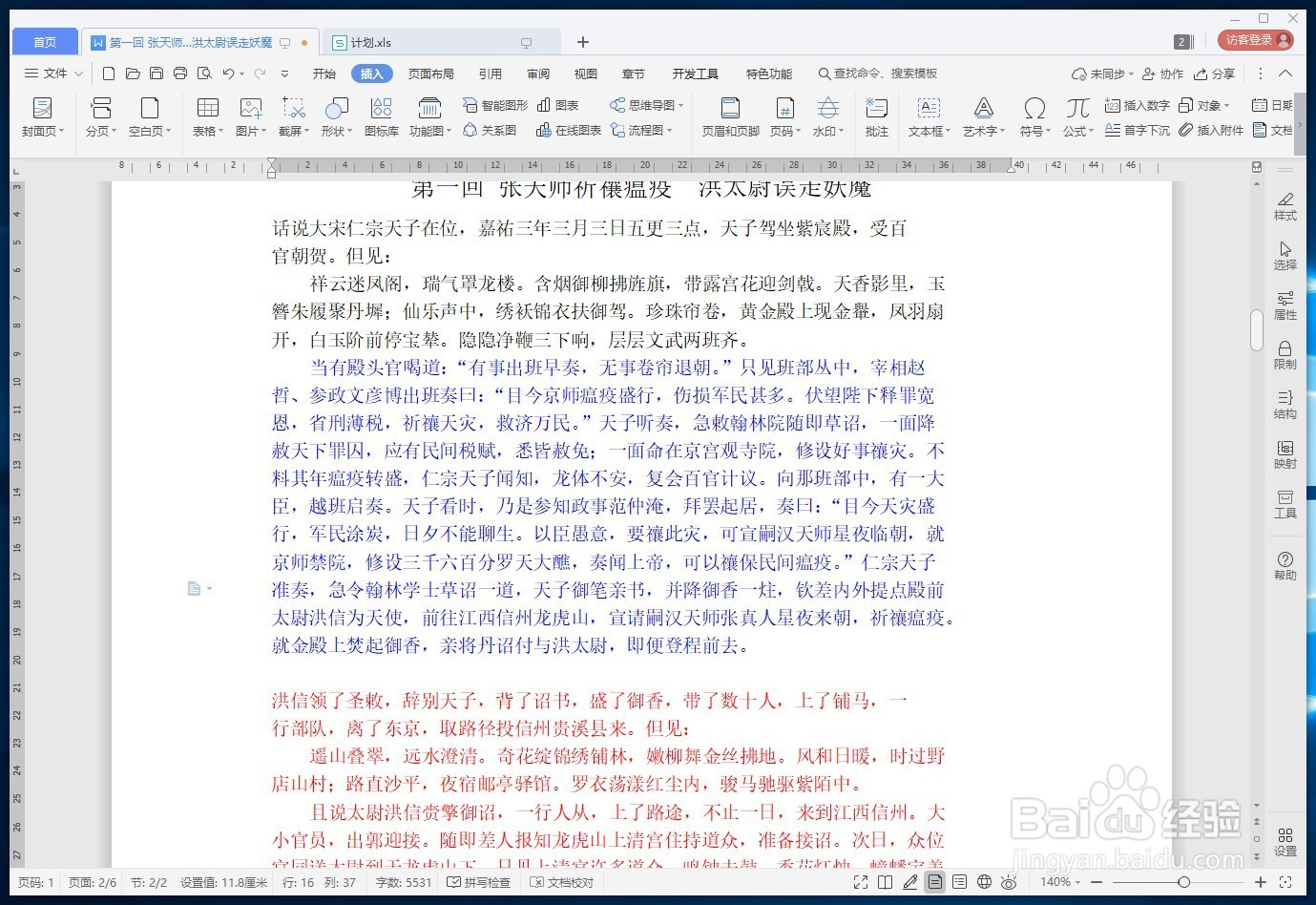Open the 选择 selection pane

click(1285, 256)
